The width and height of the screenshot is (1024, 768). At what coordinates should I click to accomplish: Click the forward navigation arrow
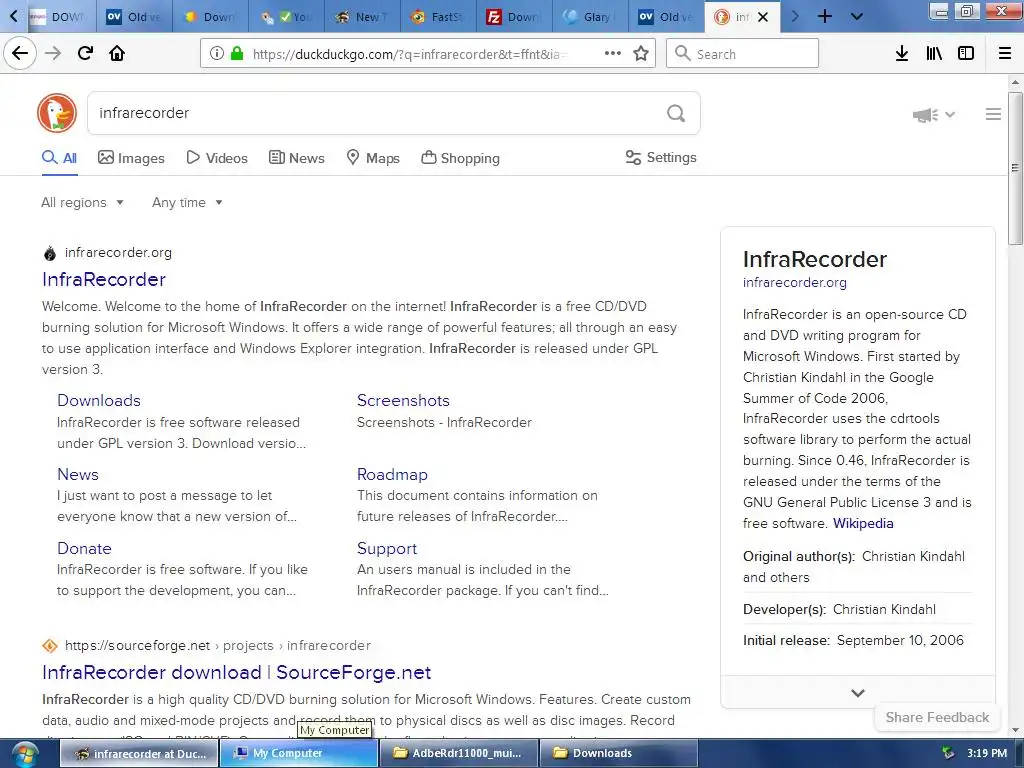[53, 54]
